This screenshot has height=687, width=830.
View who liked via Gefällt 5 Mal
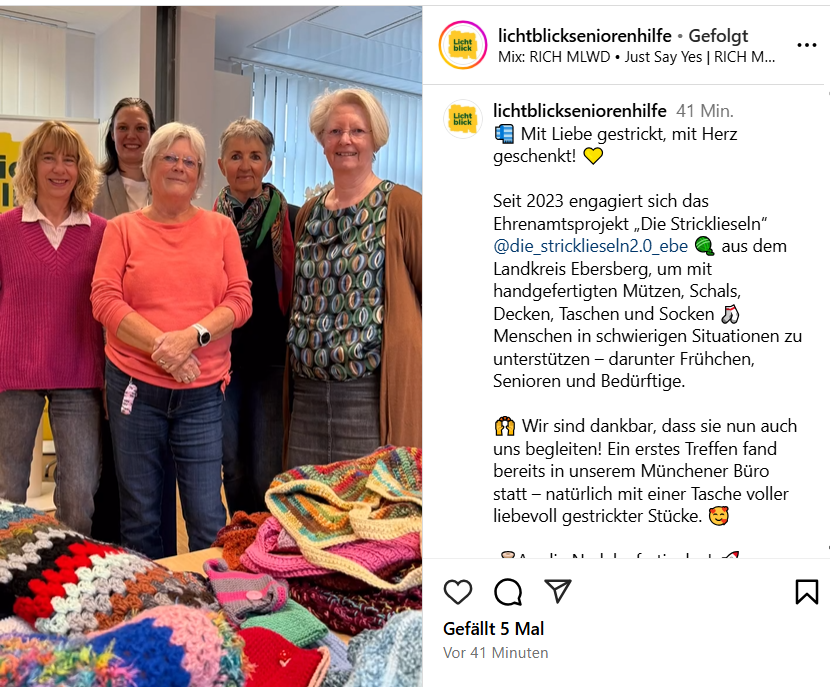click(493, 629)
